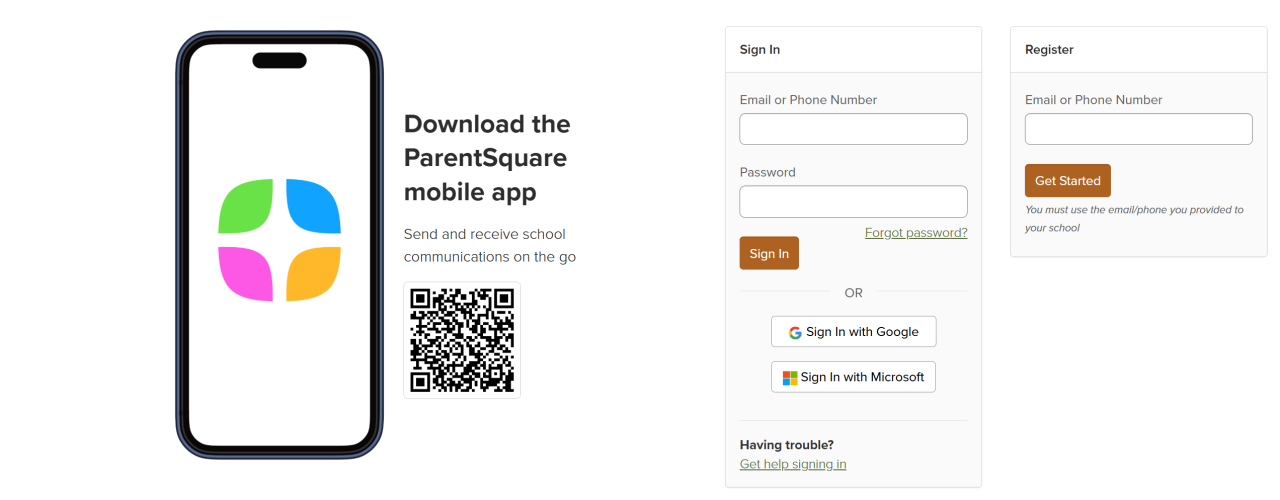Click the Password label
Screen dimensions: 1280x500
767,172
